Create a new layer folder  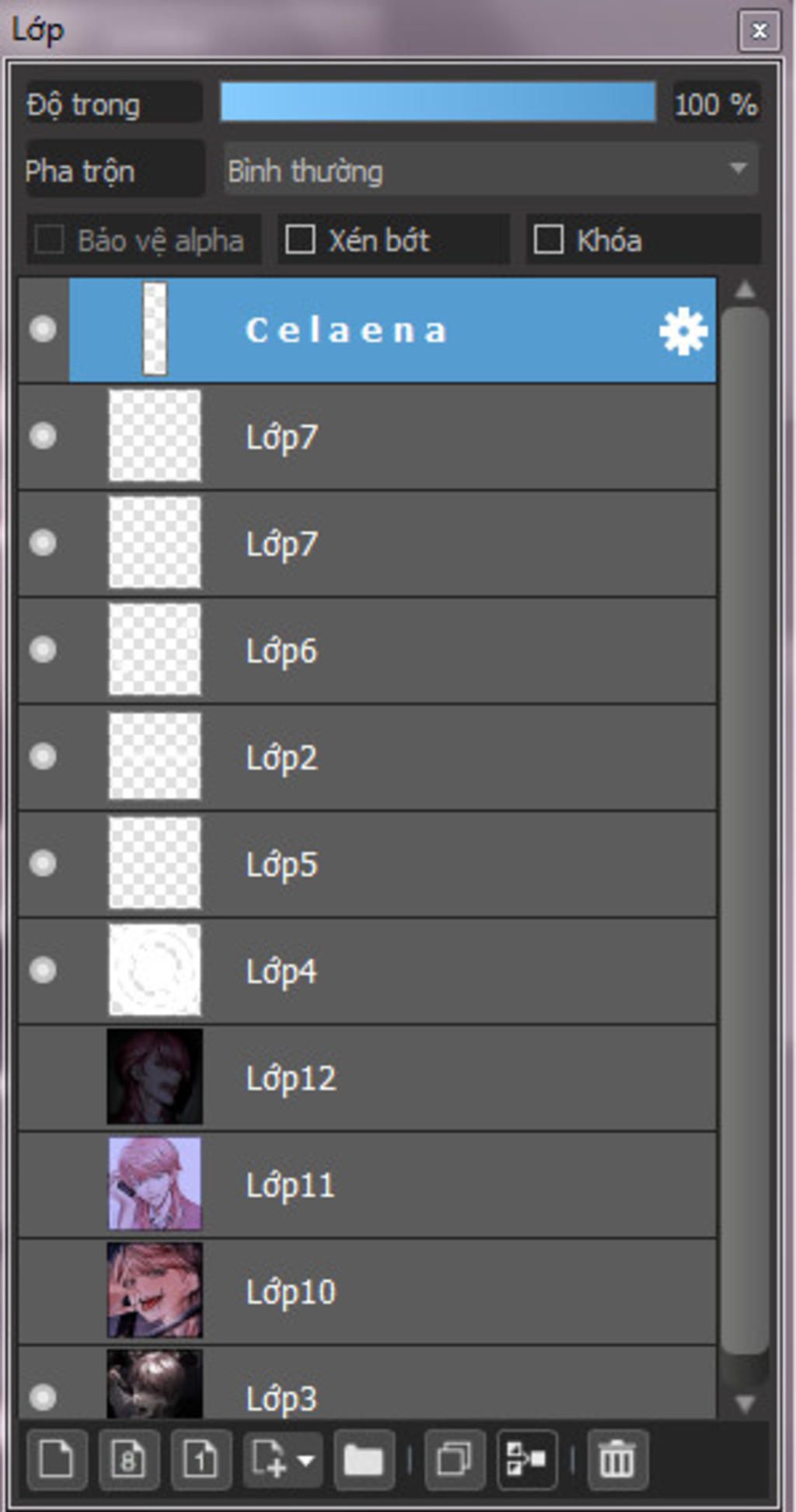364,1459
